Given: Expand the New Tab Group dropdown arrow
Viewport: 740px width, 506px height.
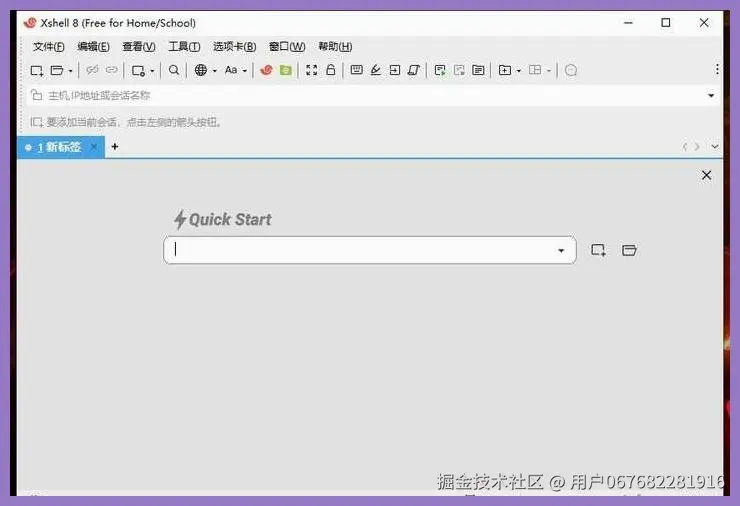Looking at the screenshot, I should [x=519, y=71].
